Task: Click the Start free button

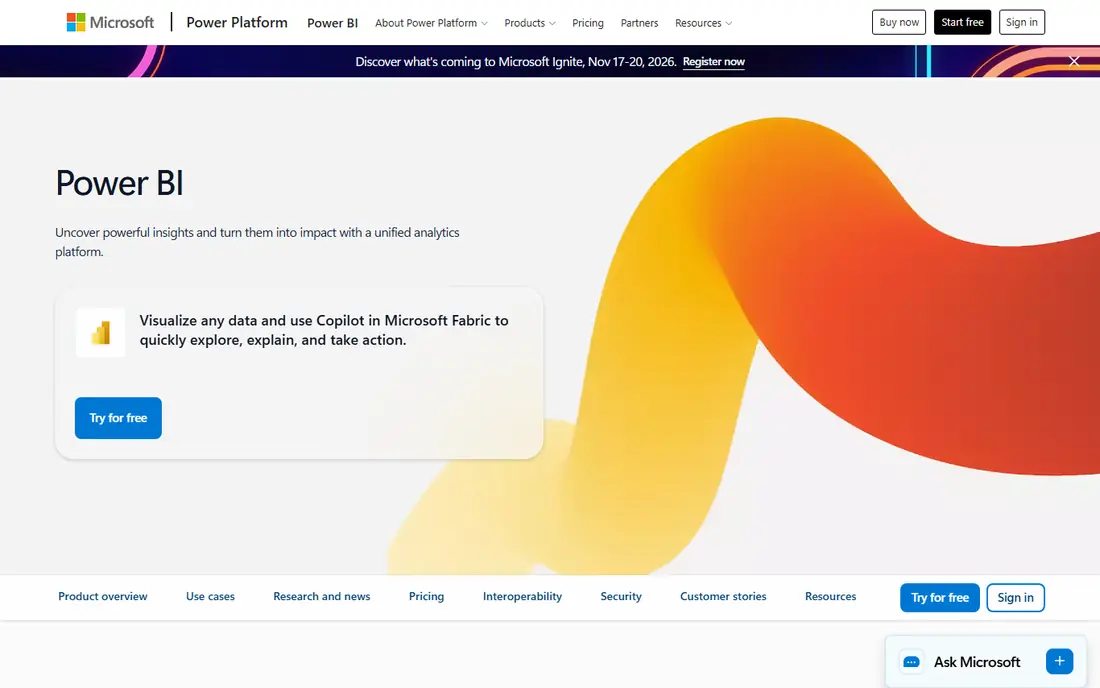Action: [x=962, y=22]
